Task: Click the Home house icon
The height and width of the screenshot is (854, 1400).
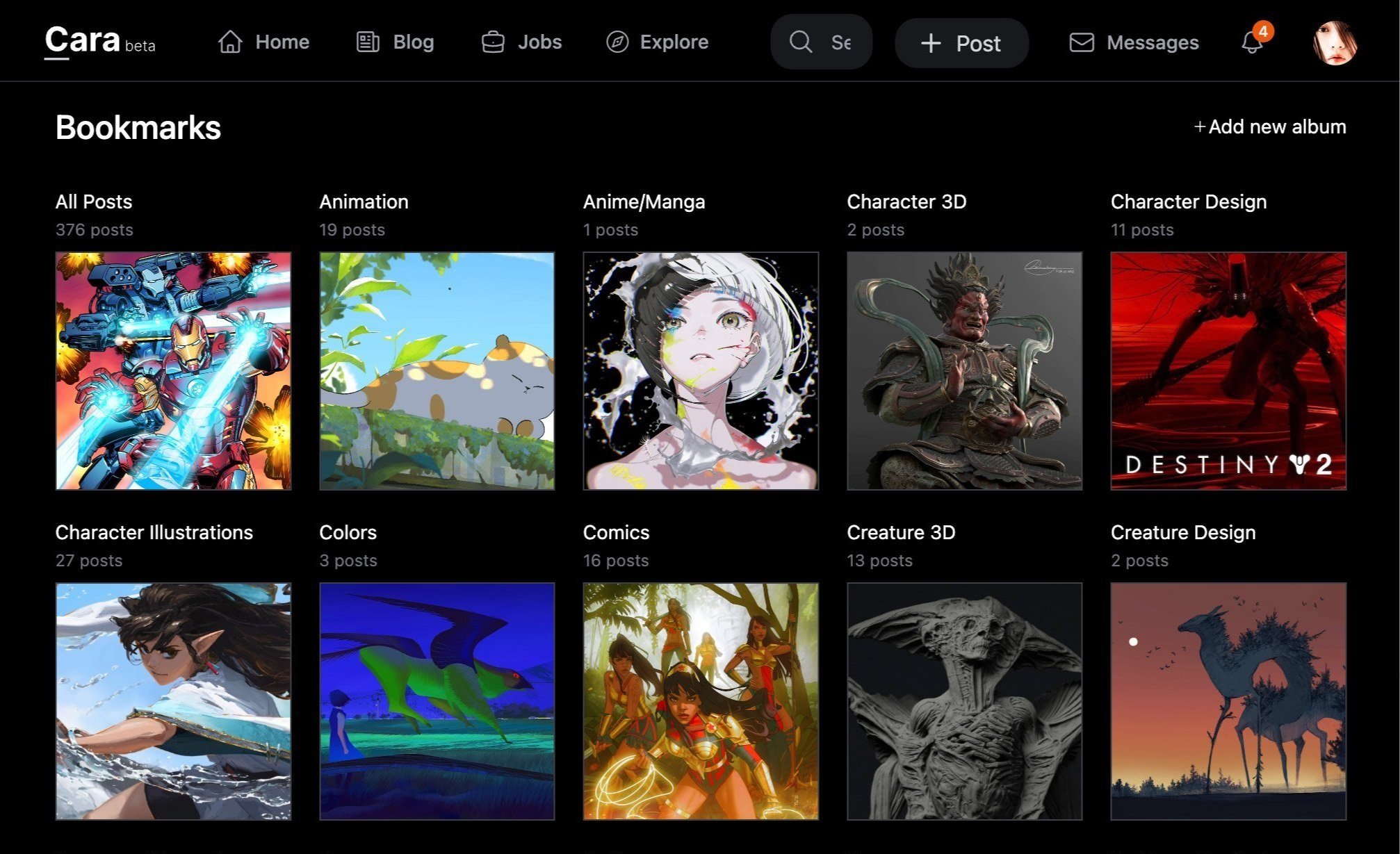Action: (x=230, y=42)
